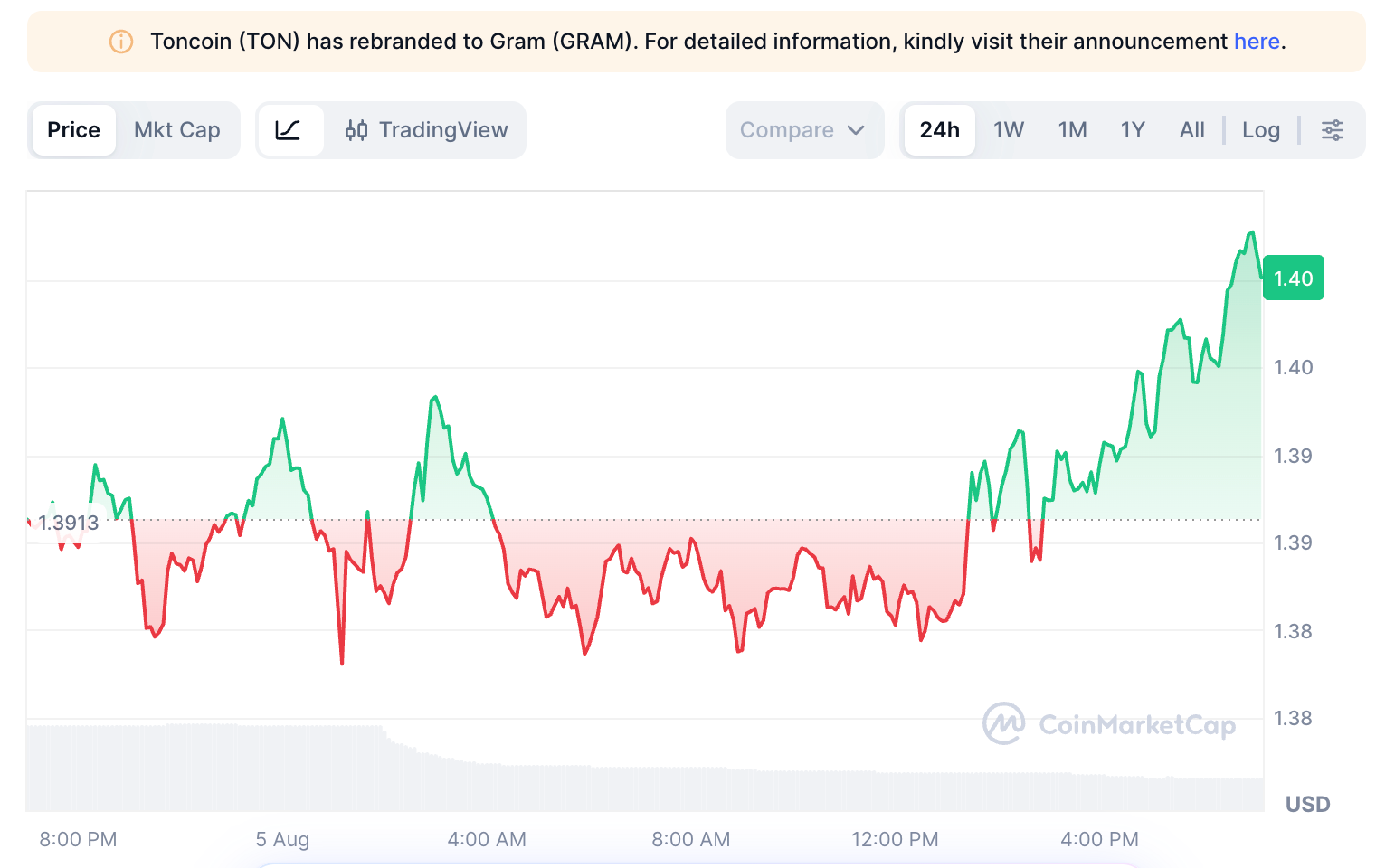
Task: Click the info icon in the rebrand notice
Action: [x=121, y=42]
